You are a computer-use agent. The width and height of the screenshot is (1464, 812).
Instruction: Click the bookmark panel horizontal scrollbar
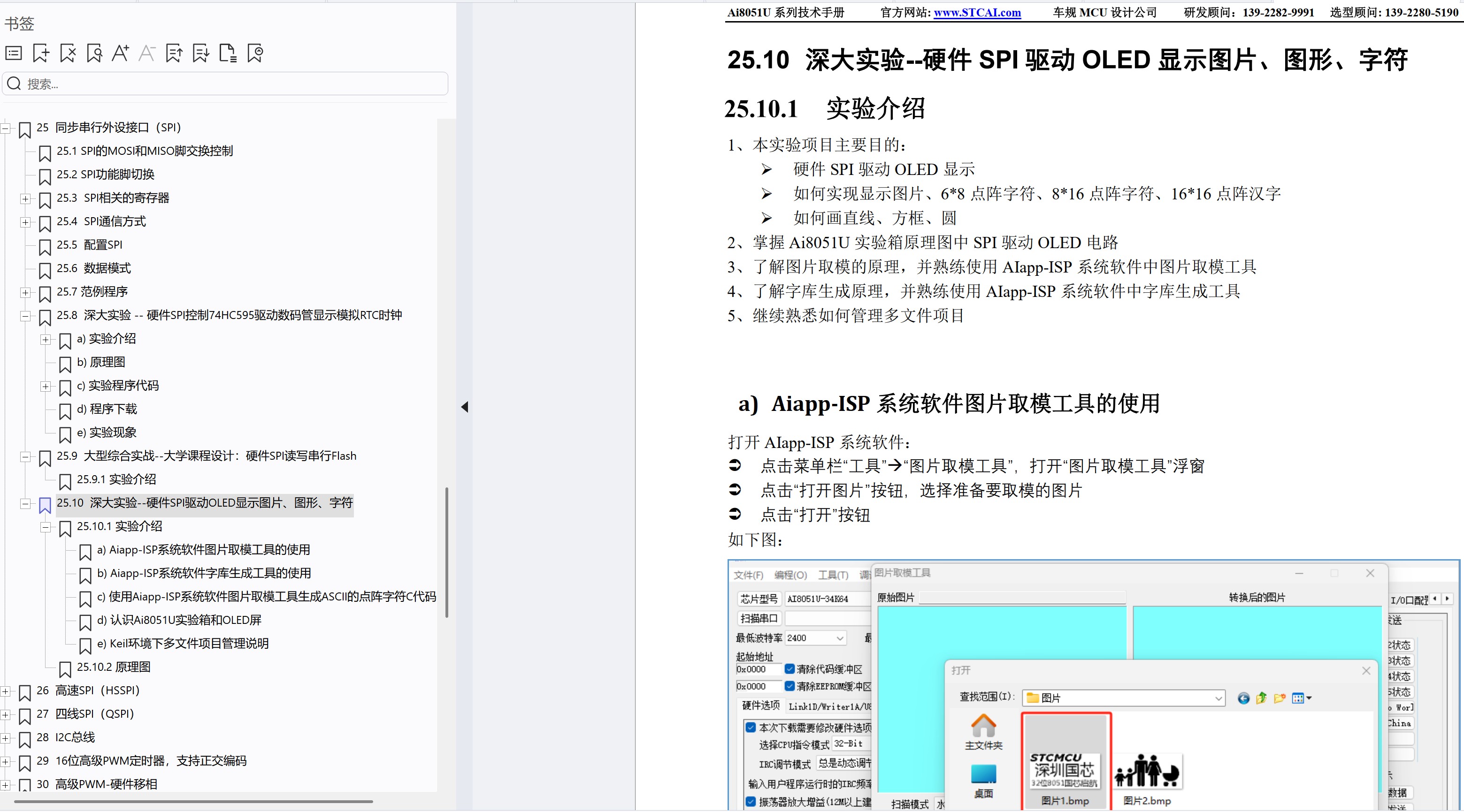[x=193, y=801]
